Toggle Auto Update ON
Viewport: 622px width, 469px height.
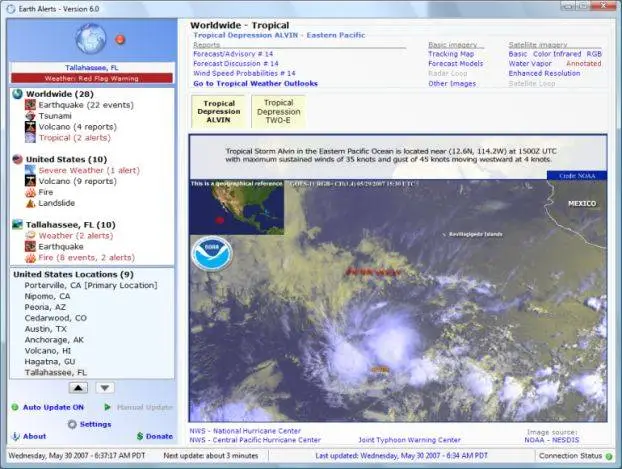53,407
